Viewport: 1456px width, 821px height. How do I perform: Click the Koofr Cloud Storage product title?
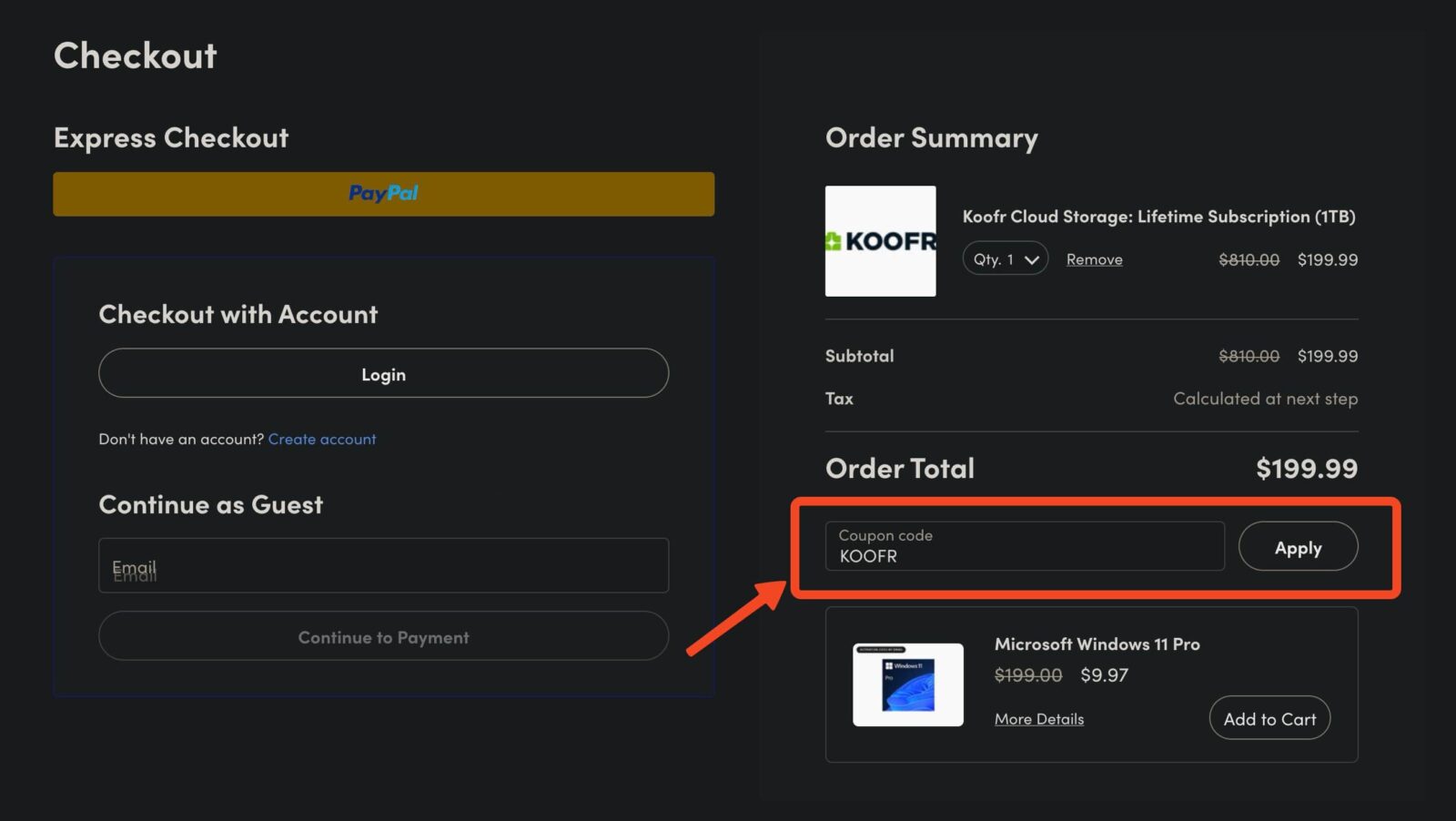(x=1158, y=217)
